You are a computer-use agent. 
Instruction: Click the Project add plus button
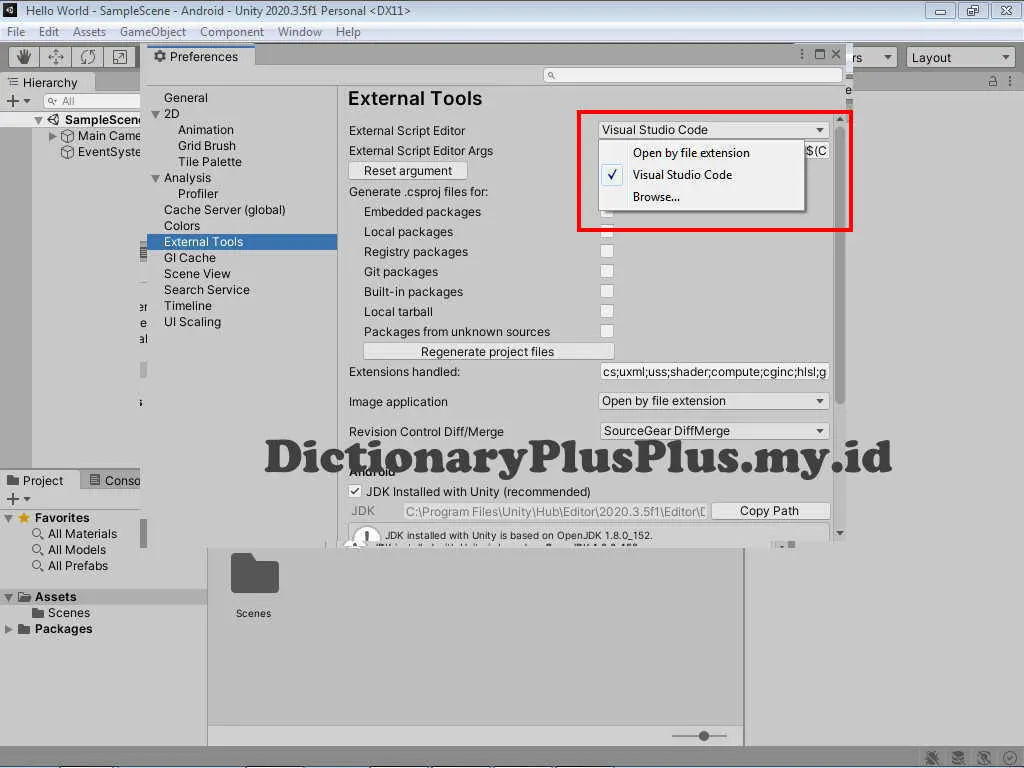pos(12,499)
